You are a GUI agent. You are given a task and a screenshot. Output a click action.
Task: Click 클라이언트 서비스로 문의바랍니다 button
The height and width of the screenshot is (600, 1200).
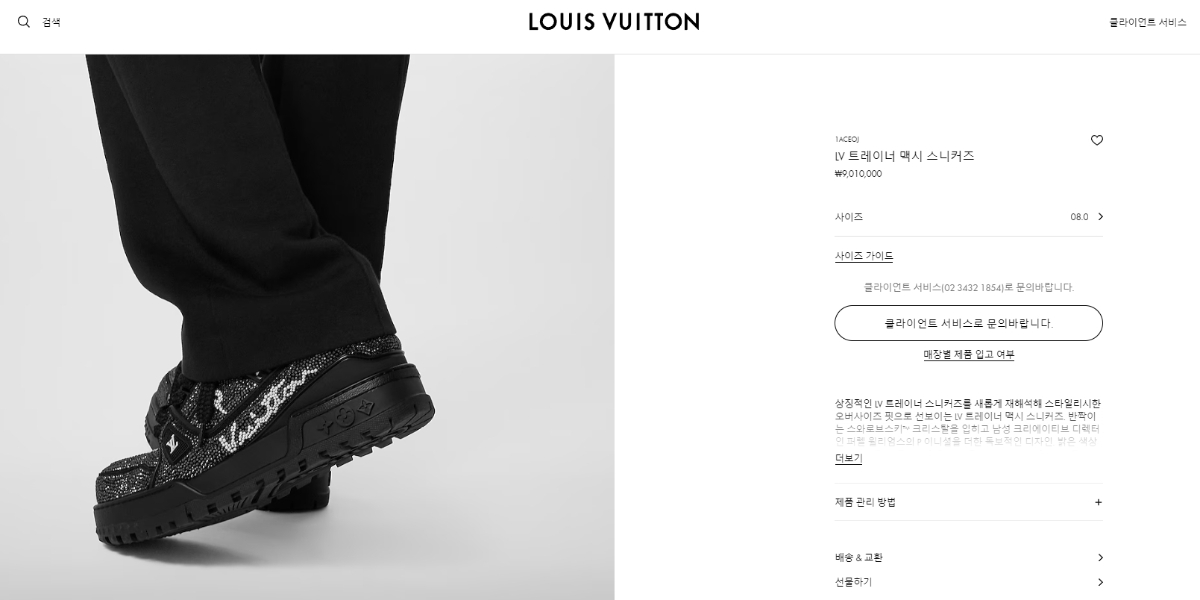(969, 323)
